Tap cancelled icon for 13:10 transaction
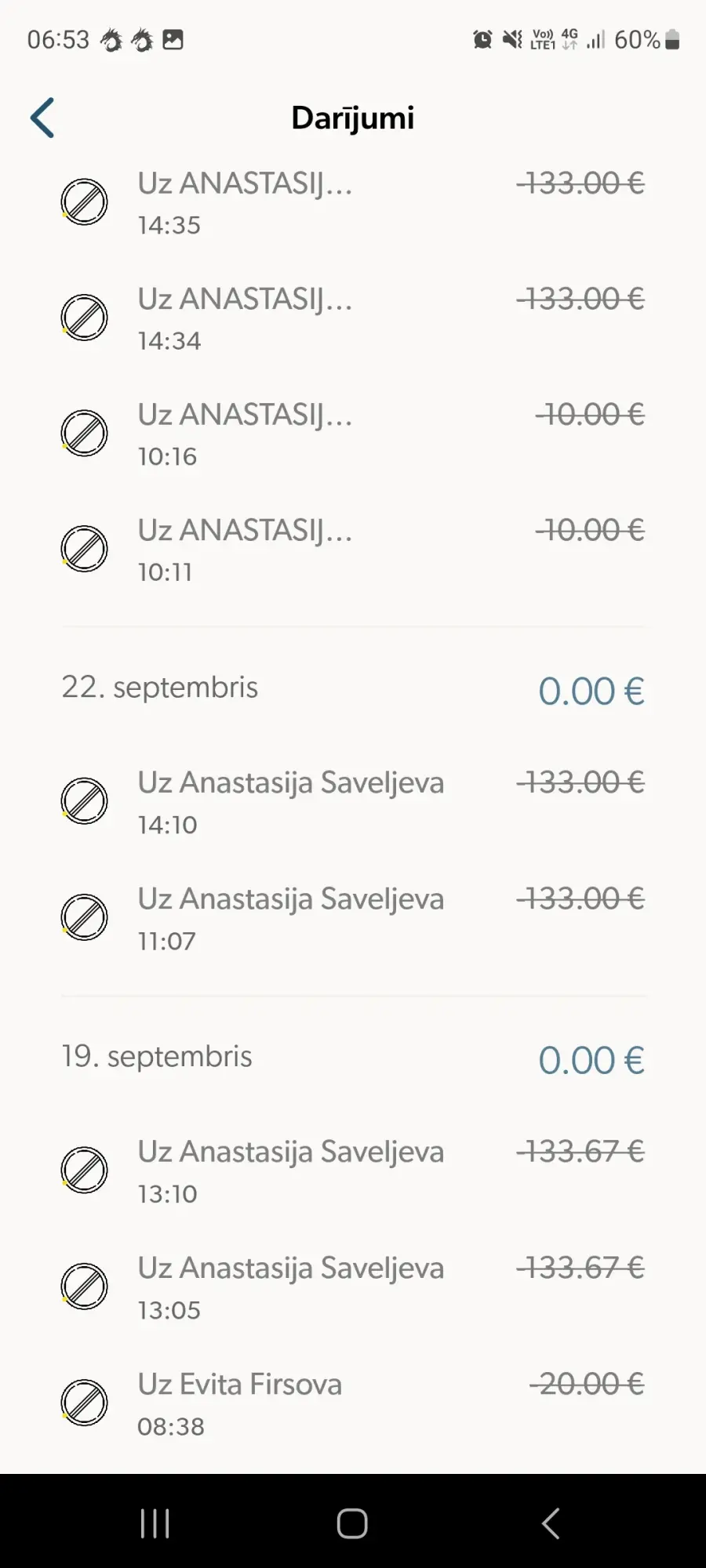The width and height of the screenshot is (706, 1568). coord(85,1171)
